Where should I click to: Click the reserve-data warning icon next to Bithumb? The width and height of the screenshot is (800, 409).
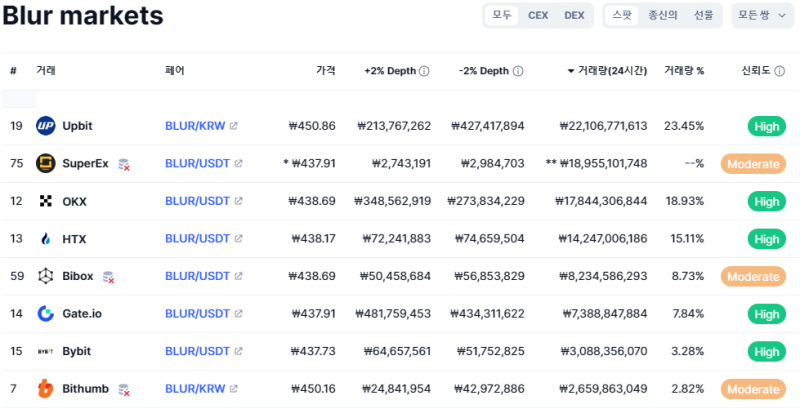(x=123, y=390)
